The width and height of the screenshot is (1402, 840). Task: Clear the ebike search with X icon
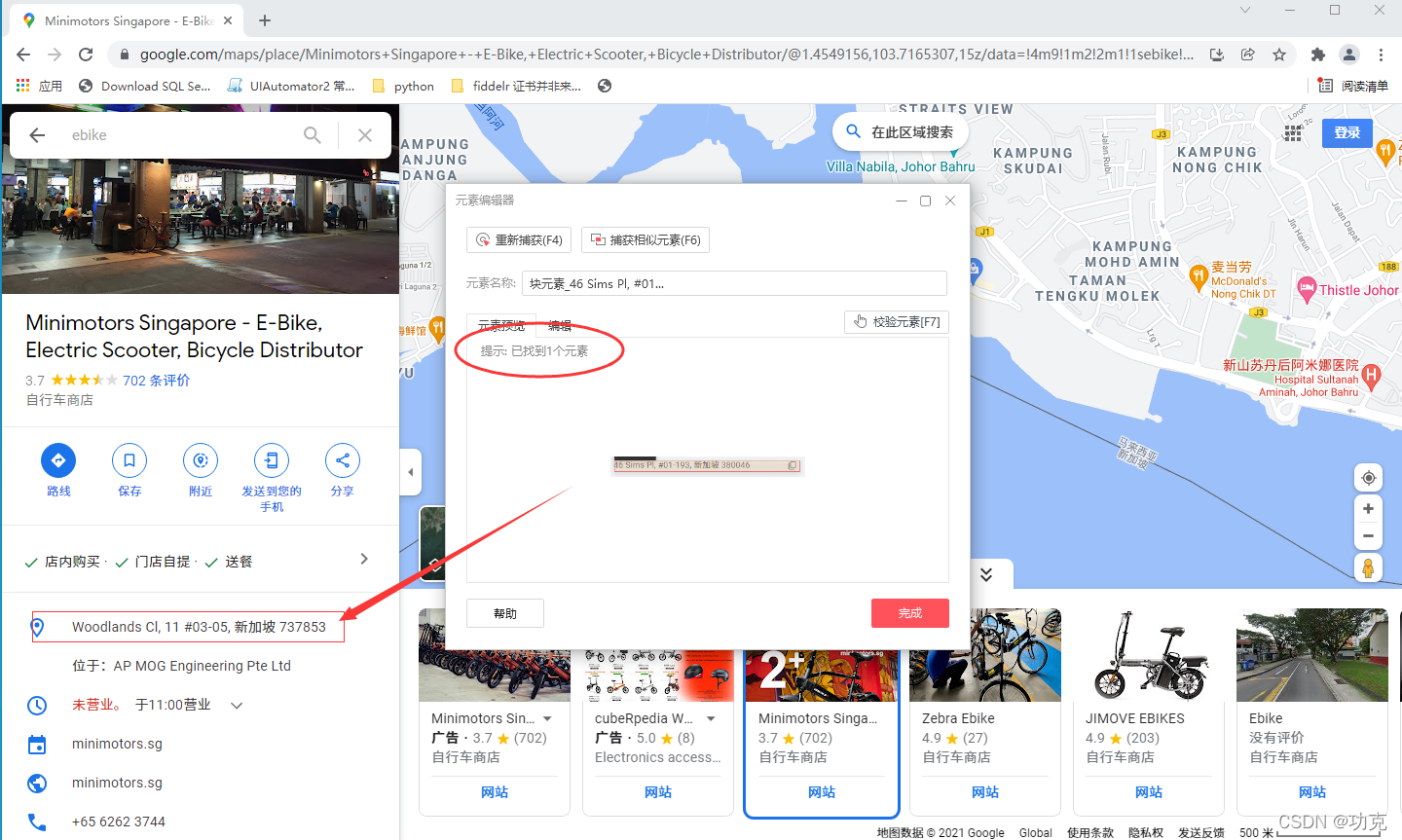pos(365,135)
